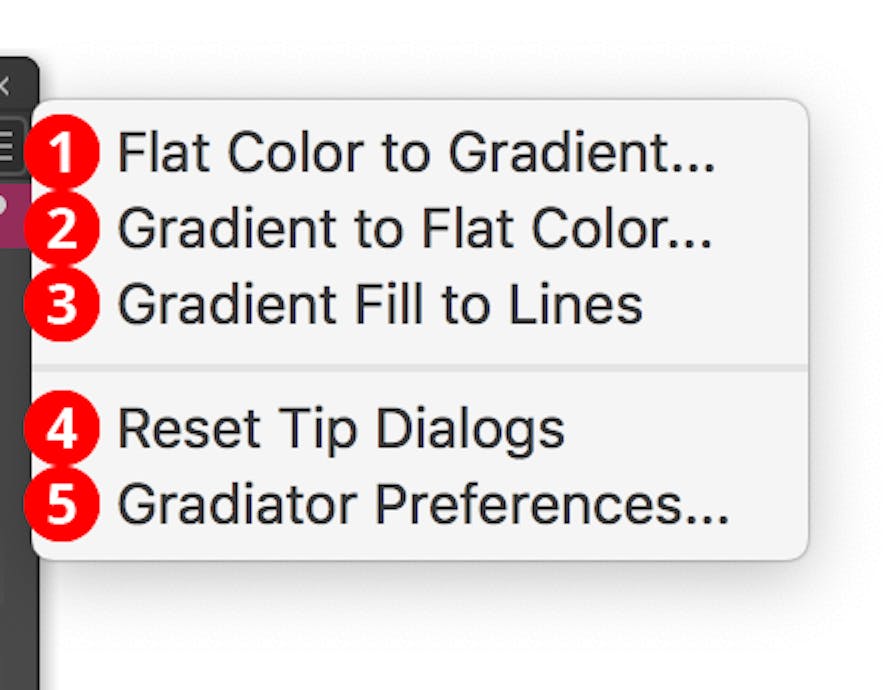
Task: Close the panel with the X
Action: 4,87
